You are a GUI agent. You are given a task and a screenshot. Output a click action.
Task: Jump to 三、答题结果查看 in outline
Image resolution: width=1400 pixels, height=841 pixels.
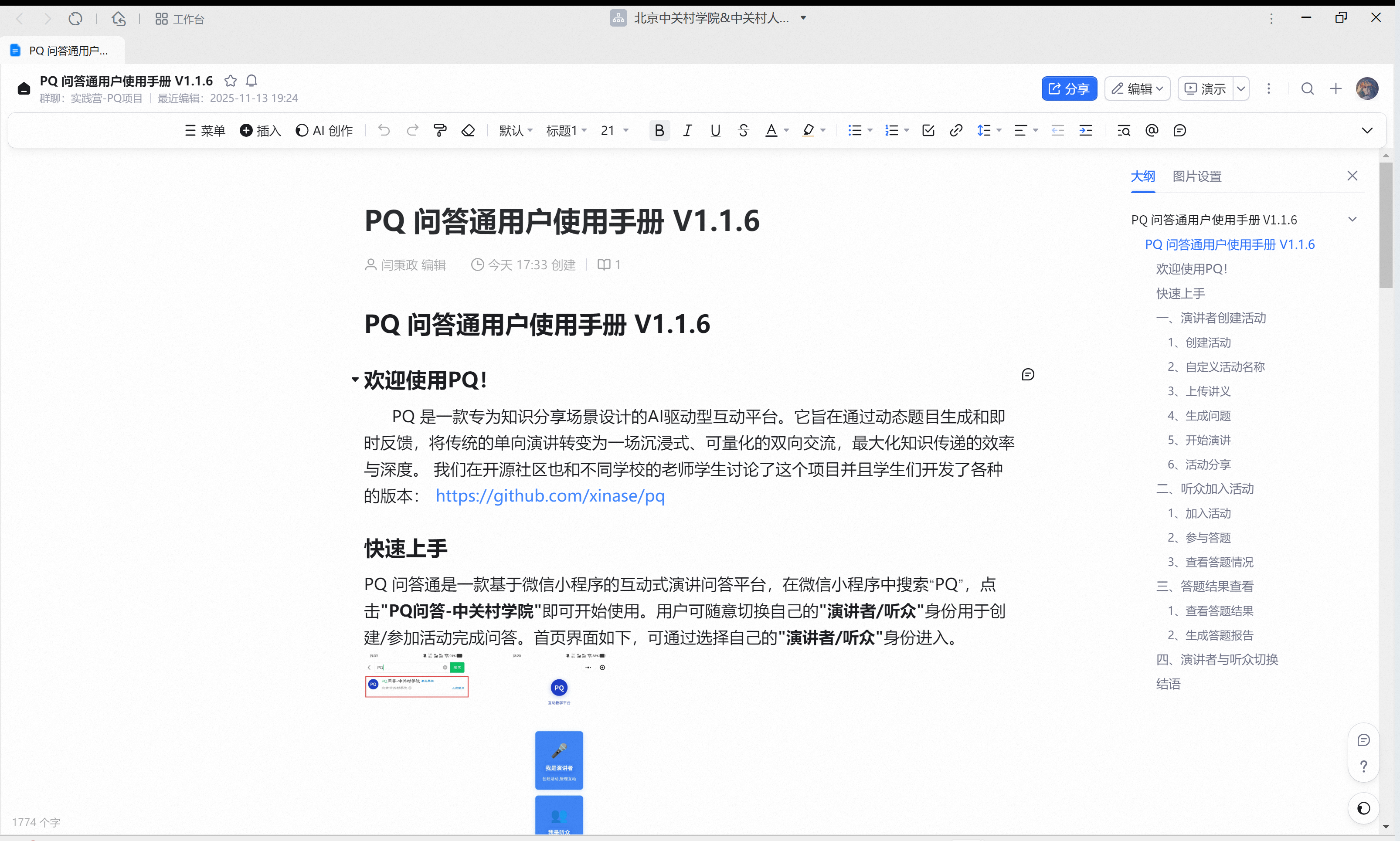[x=1205, y=586]
